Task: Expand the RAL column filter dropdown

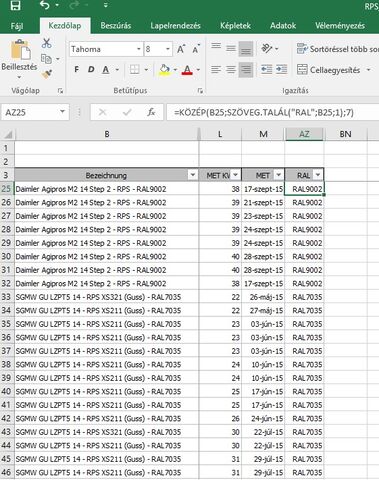Action: click(318, 175)
